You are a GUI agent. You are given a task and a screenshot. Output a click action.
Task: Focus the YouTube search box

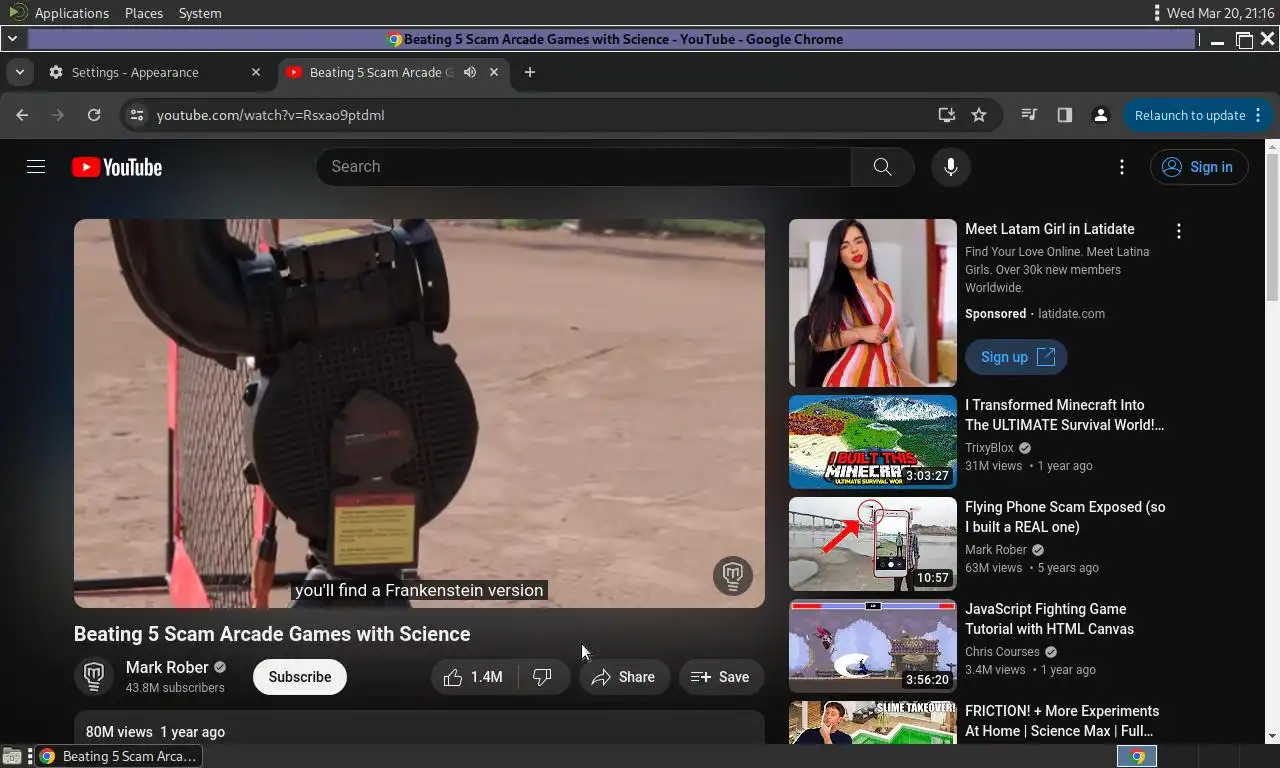tap(584, 167)
